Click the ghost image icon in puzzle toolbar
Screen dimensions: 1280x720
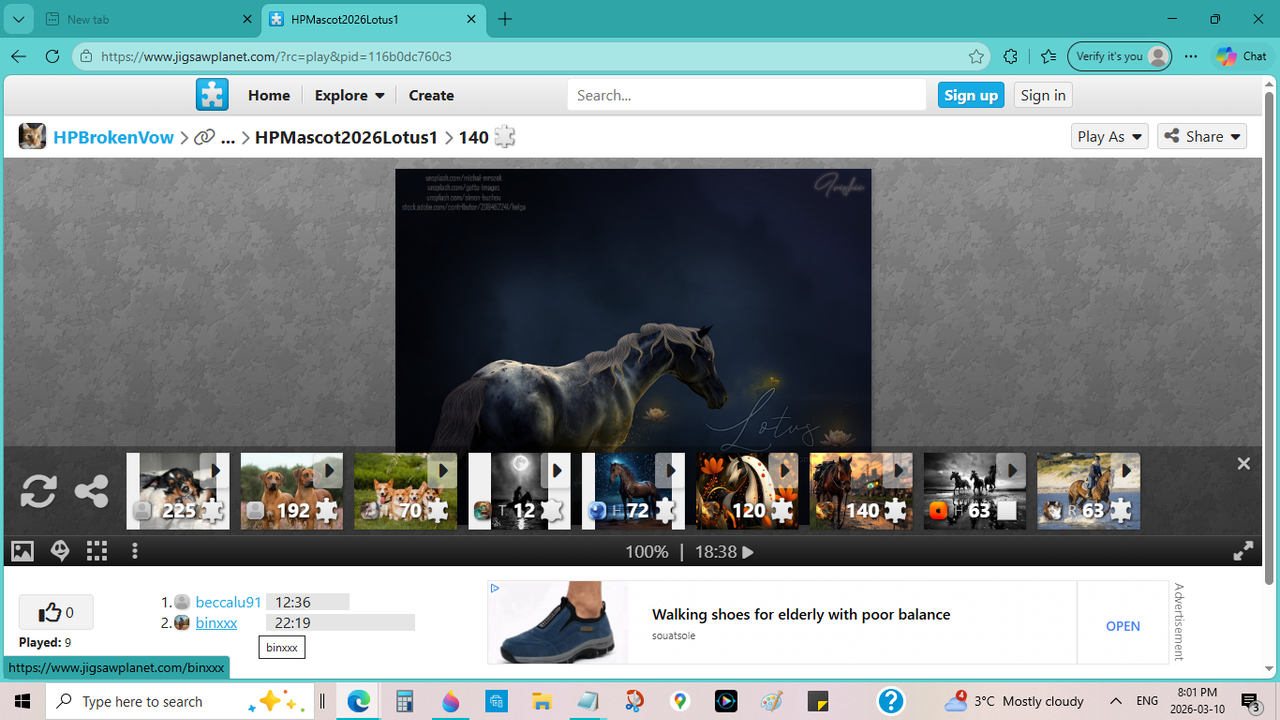[59, 551]
